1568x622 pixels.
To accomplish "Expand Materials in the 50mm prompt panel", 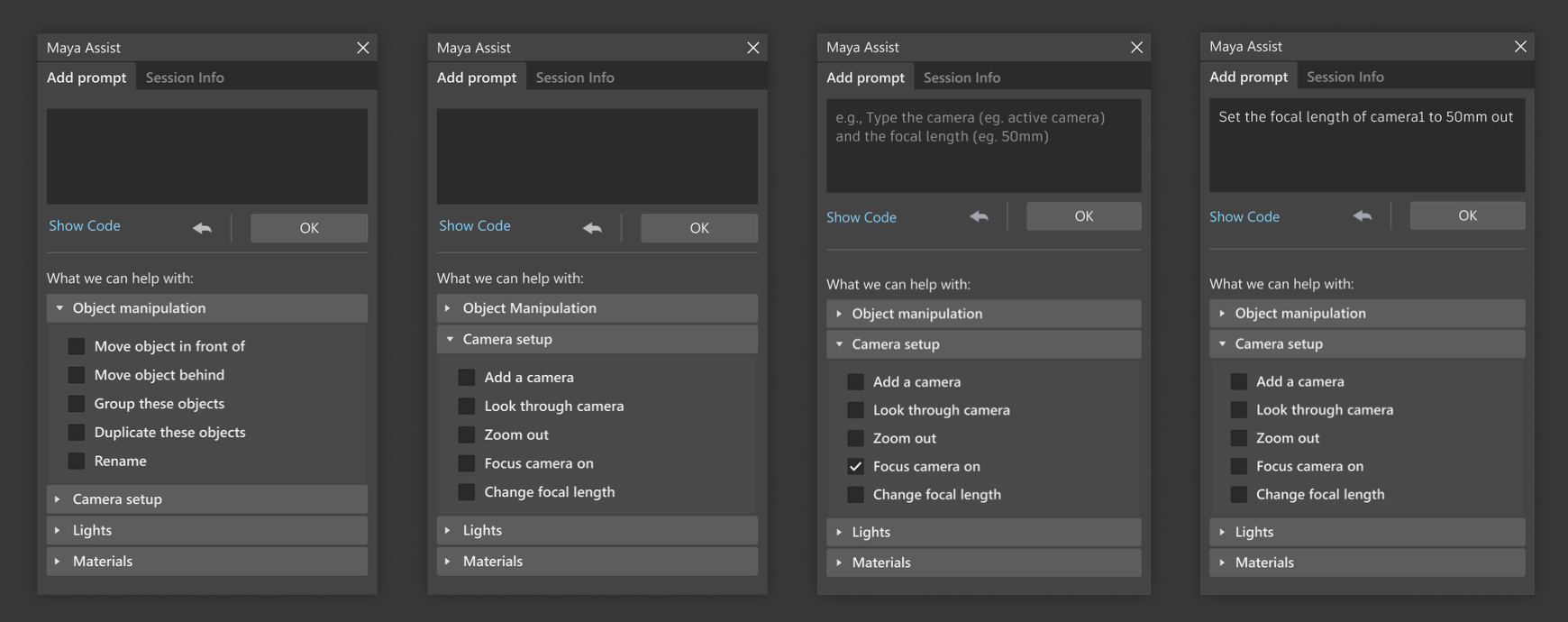I will (x=1367, y=563).
